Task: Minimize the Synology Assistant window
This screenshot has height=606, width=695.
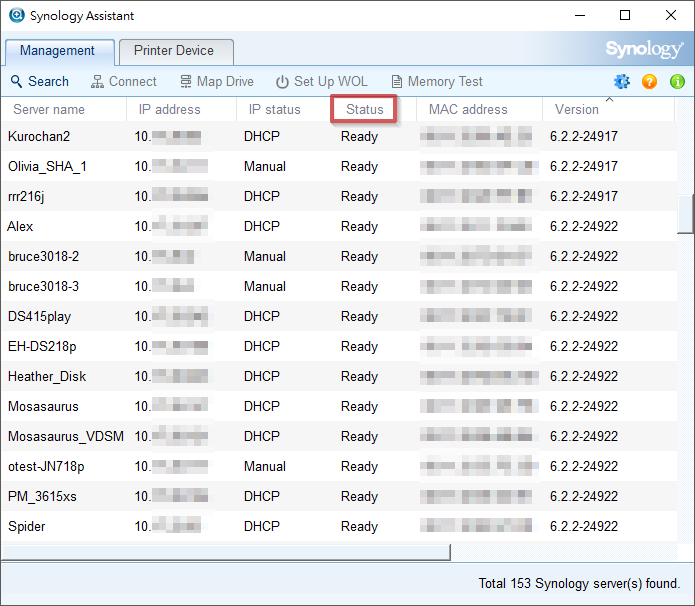Action: (580, 16)
